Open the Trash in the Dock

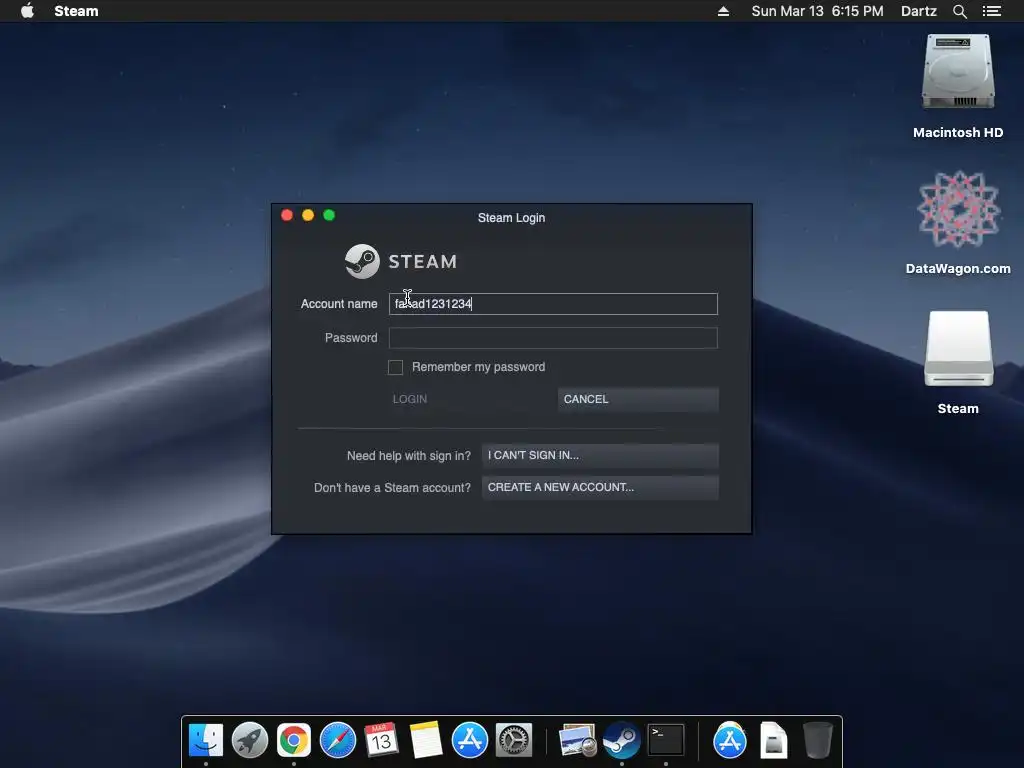click(x=818, y=740)
